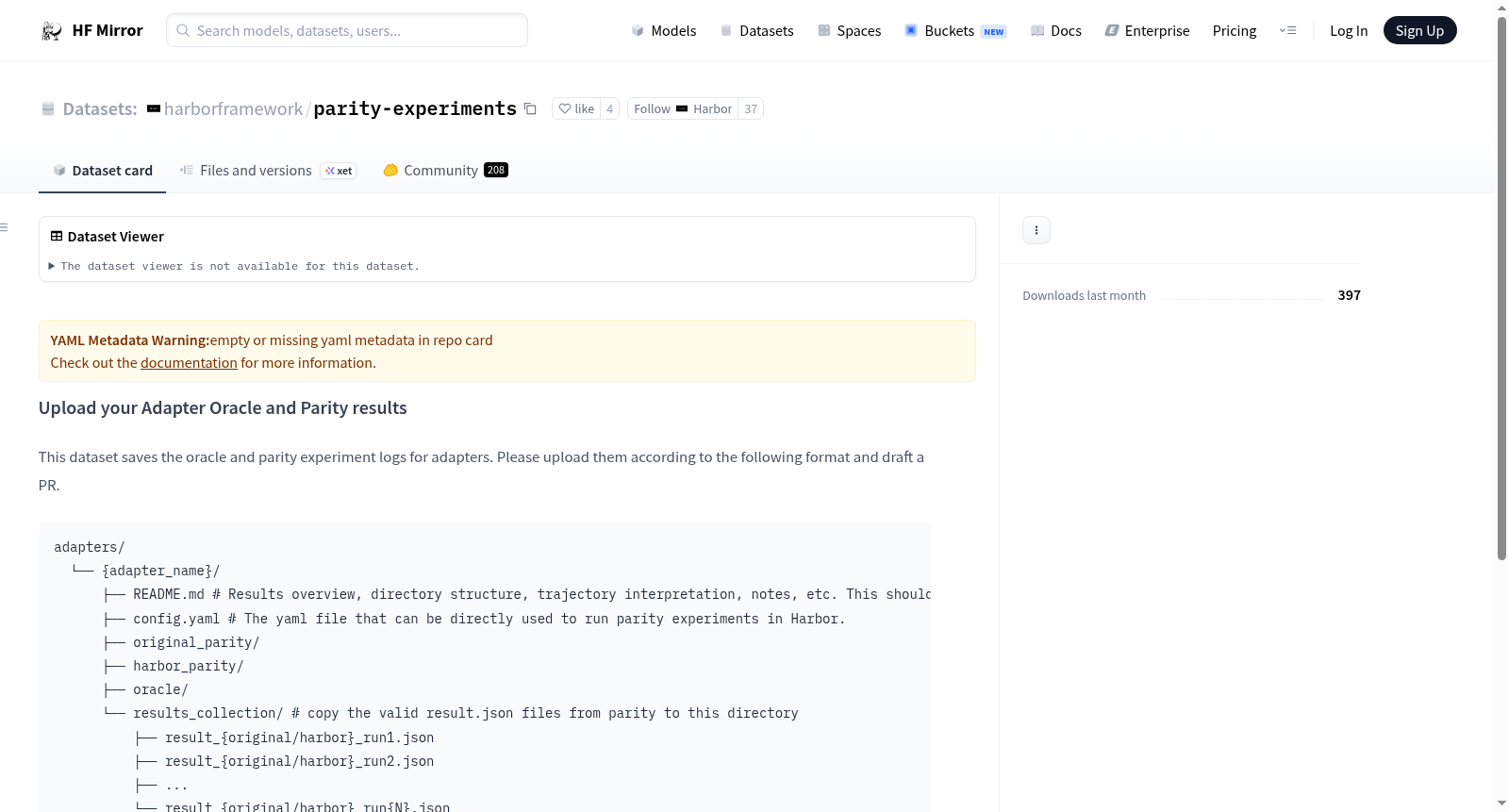Go to Datasets in the top navigation

pos(757,31)
